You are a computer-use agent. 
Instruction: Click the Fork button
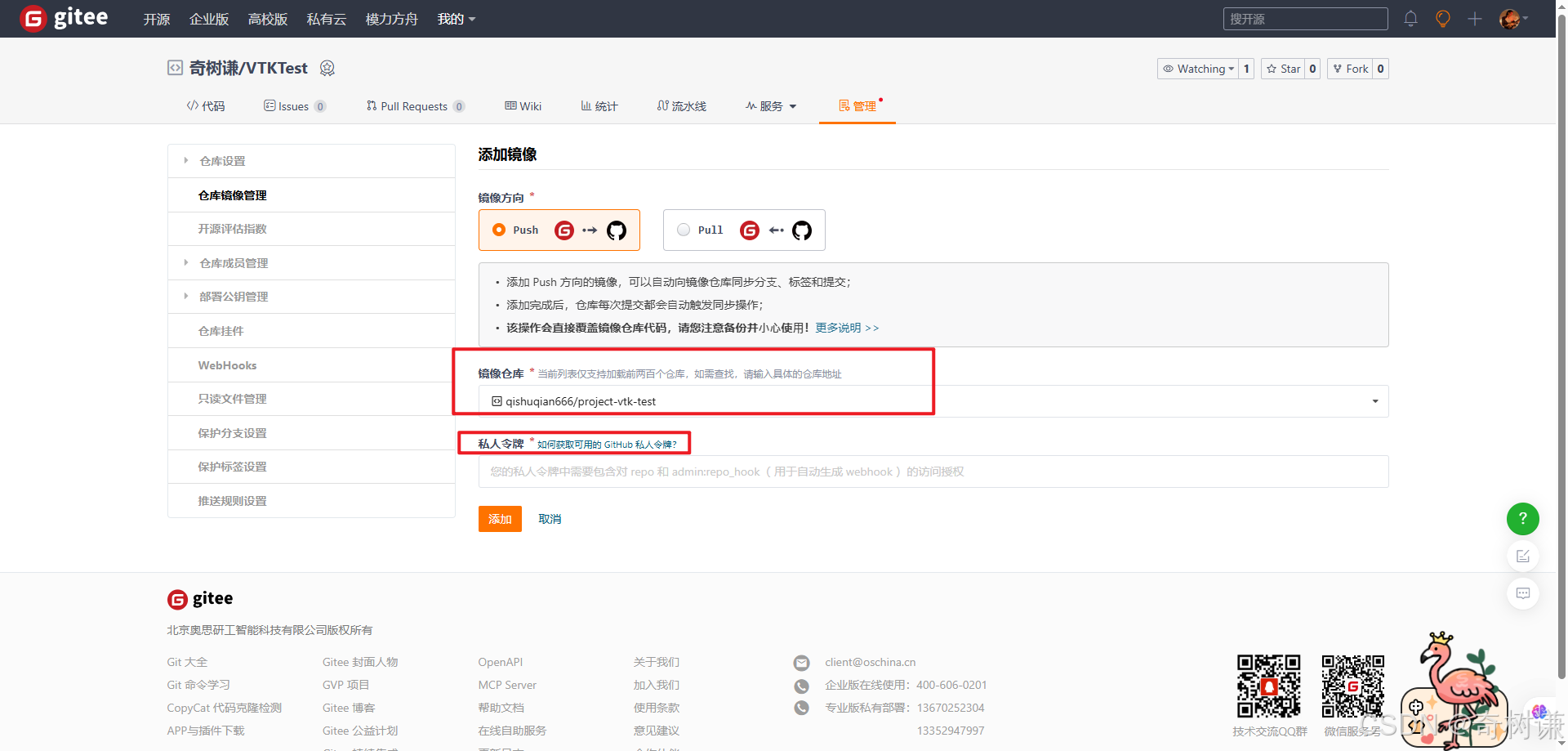[x=1350, y=69]
